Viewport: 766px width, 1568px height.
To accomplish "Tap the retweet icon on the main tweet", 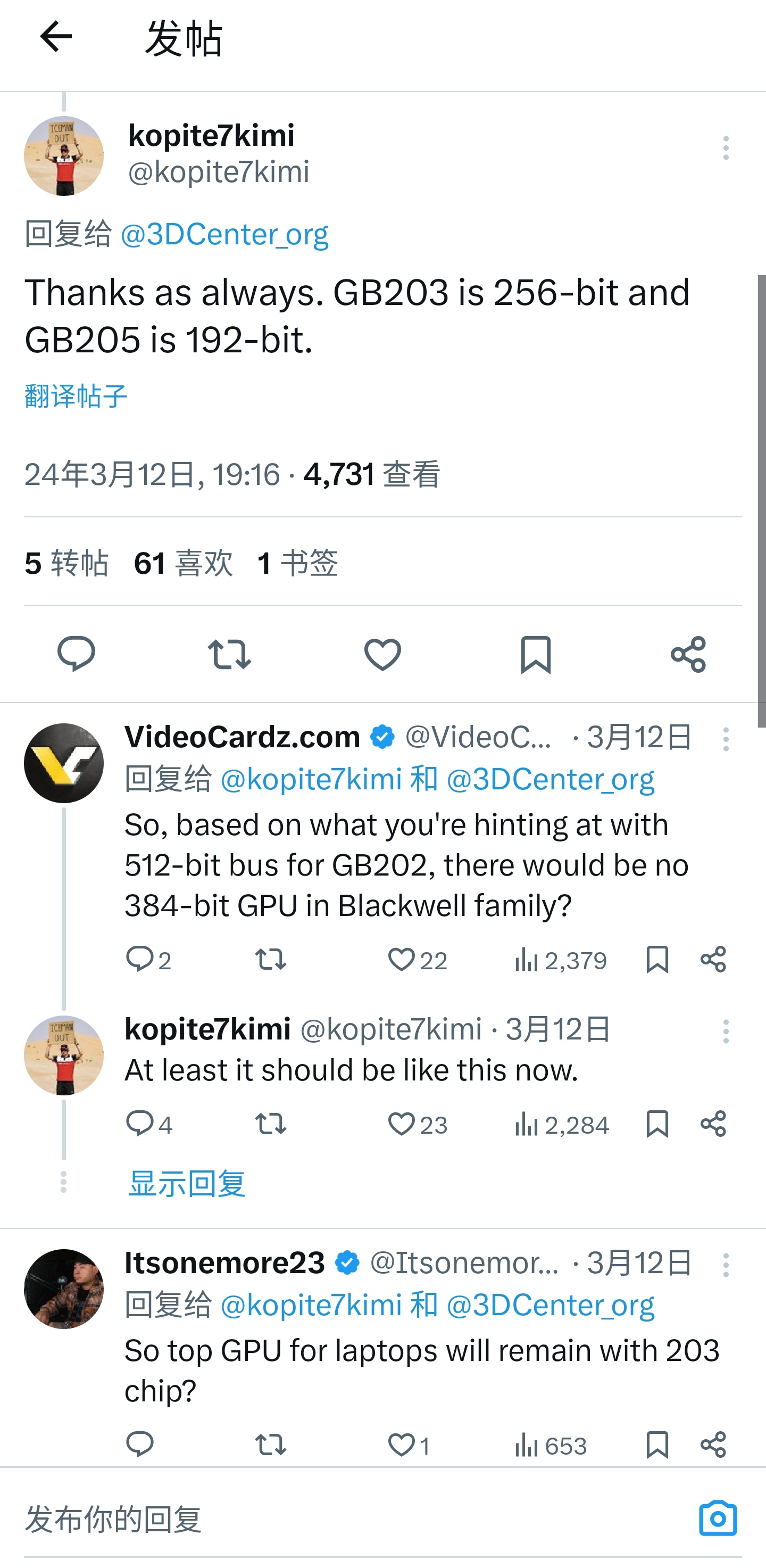I will [x=229, y=654].
